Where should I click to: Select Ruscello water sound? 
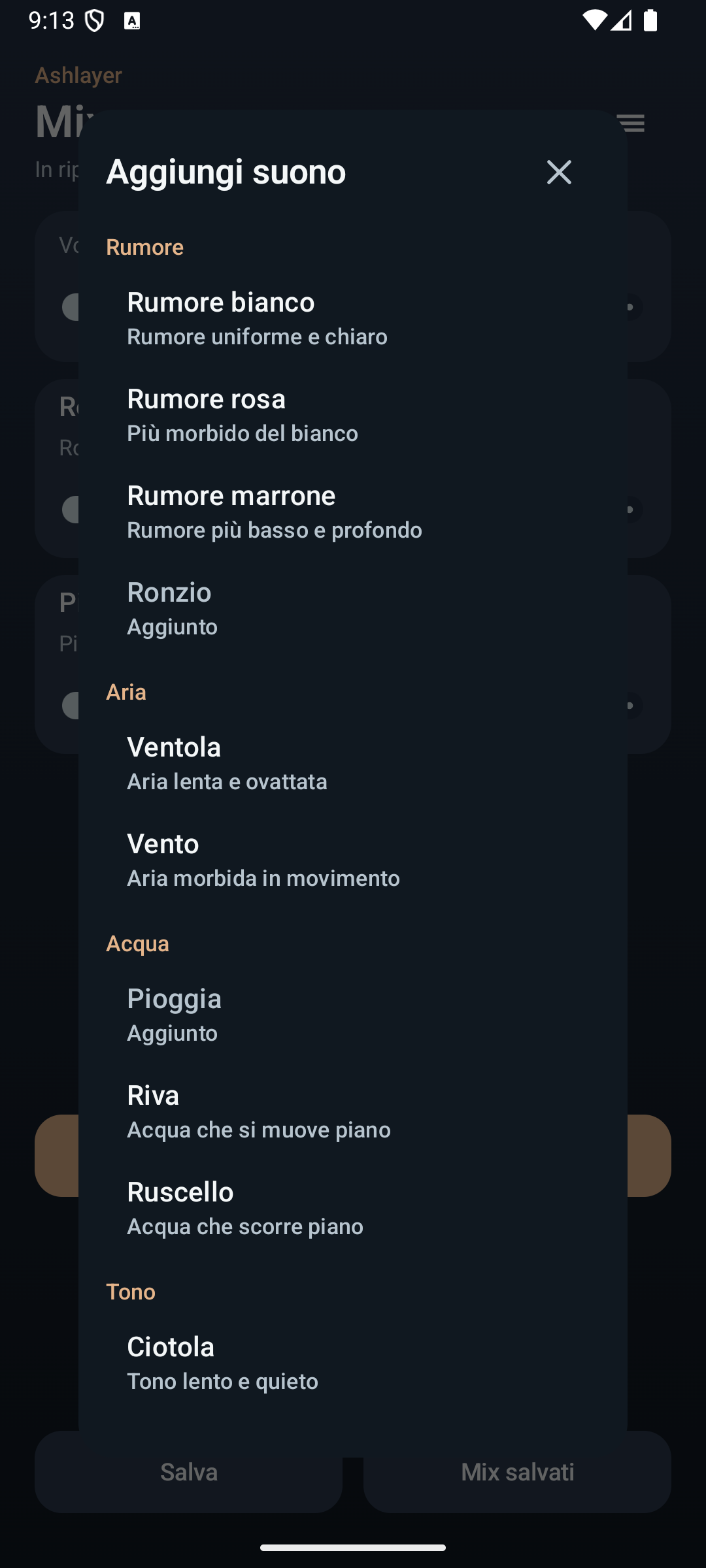pos(353,1208)
